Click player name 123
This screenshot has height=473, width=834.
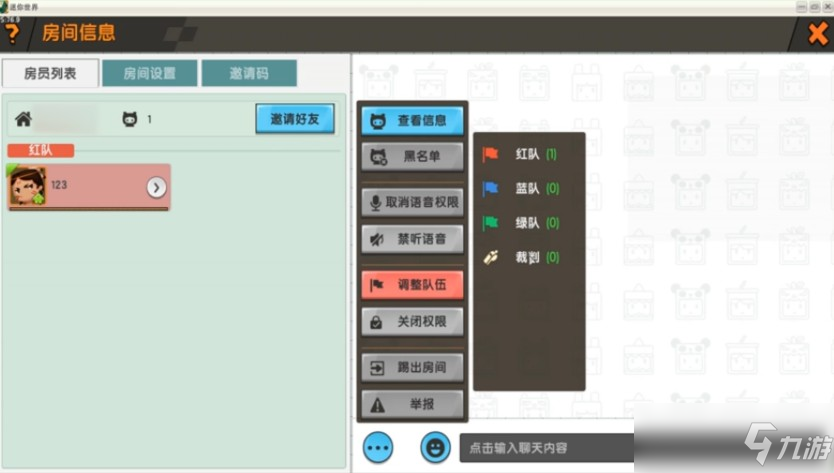pos(59,185)
